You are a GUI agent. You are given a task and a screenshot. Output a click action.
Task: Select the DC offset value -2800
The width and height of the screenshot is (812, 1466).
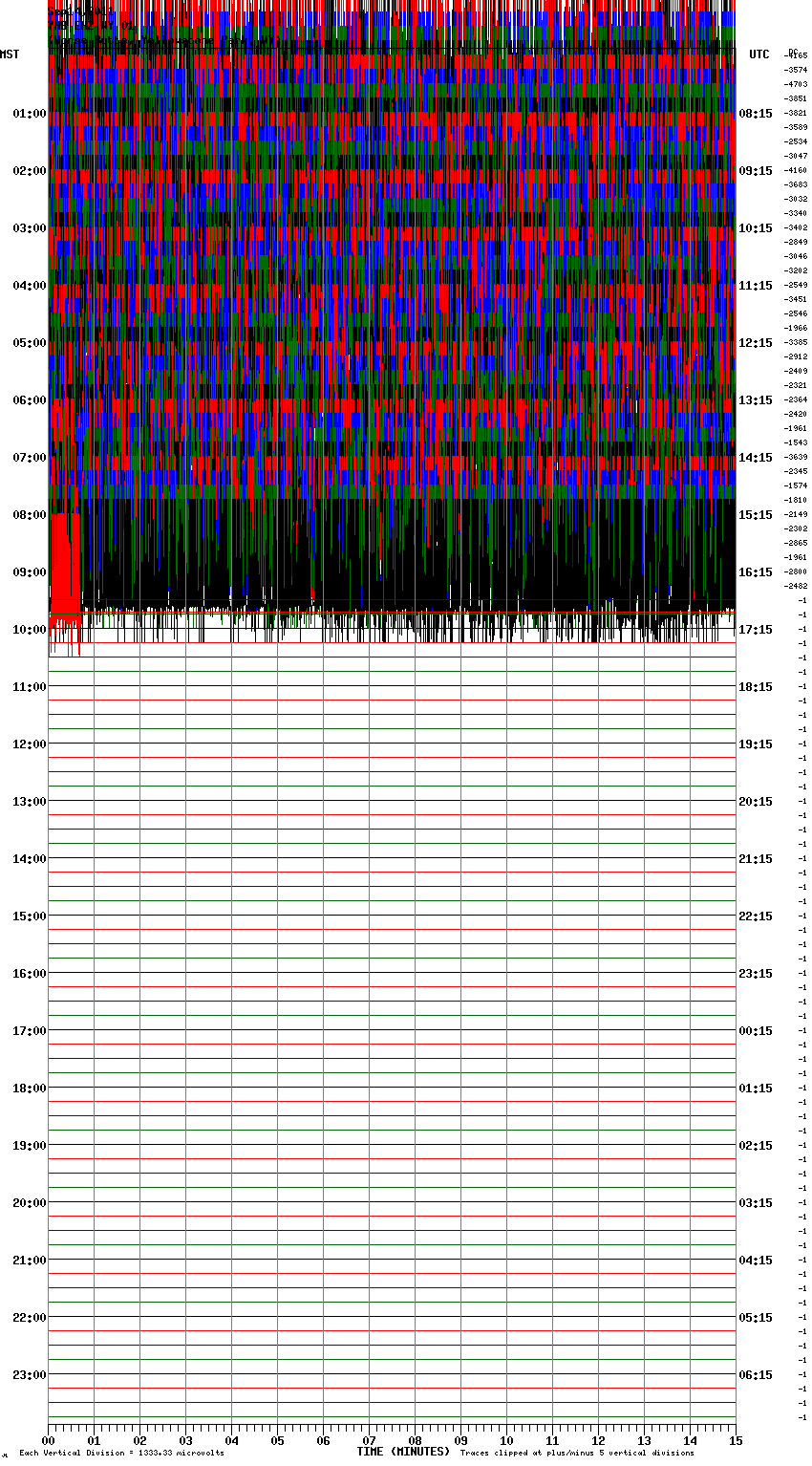[796, 571]
